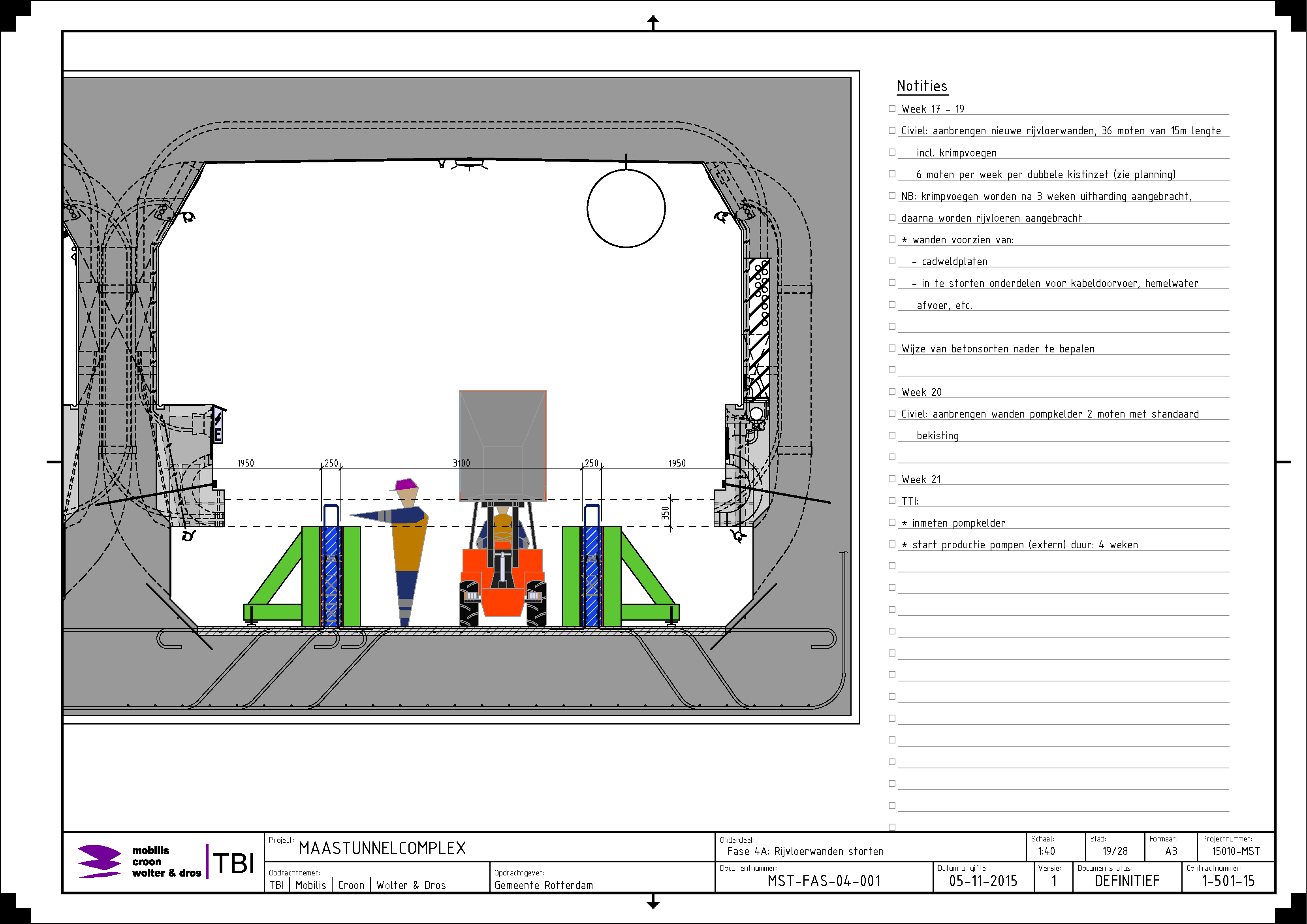
Task: Click the upward arrow marker on the top border
Action: pyautogui.click(x=653, y=22)
